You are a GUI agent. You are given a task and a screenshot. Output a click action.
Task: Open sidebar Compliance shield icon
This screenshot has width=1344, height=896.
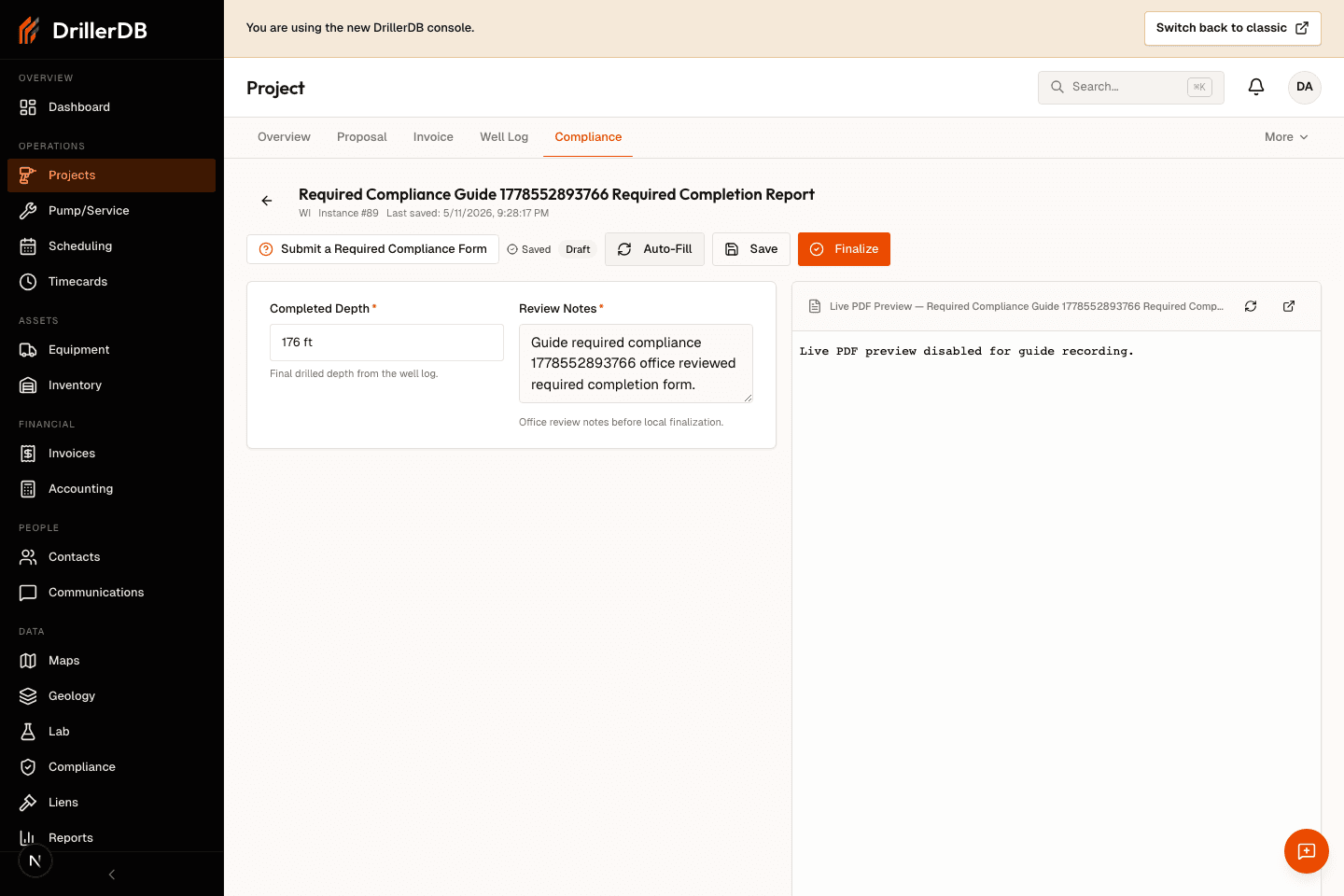(x=28, y=767)
